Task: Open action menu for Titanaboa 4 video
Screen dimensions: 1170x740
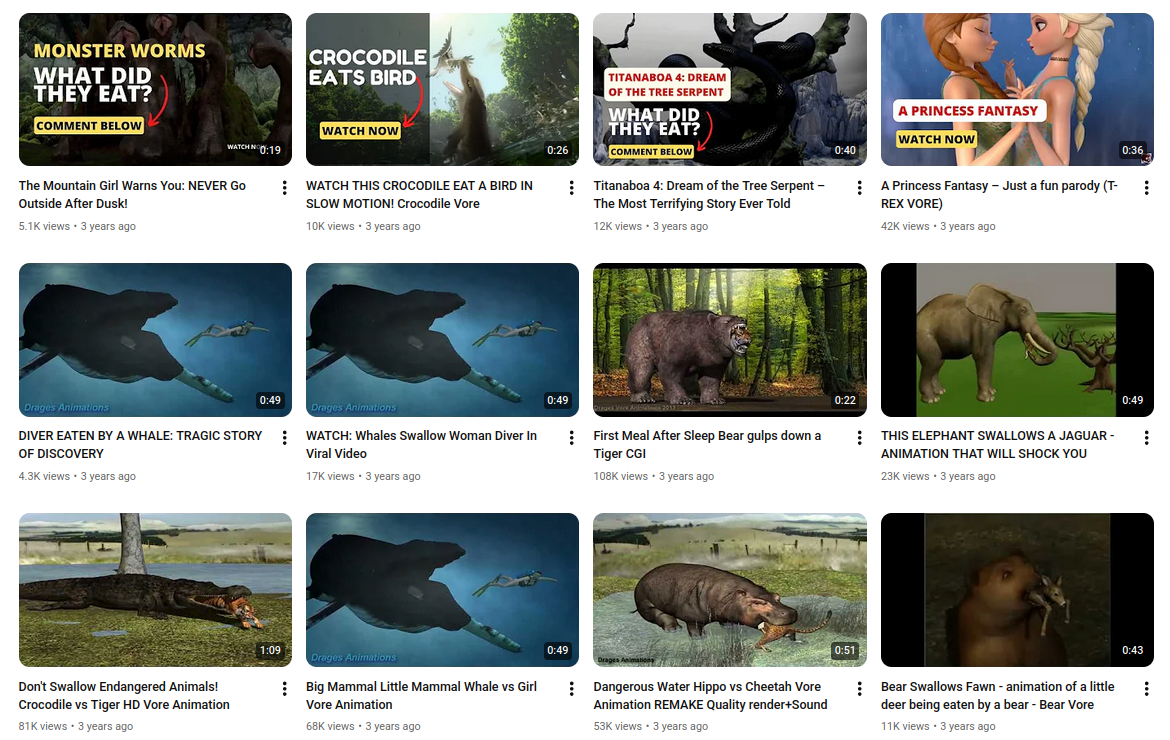Action: tap(860, 188)
